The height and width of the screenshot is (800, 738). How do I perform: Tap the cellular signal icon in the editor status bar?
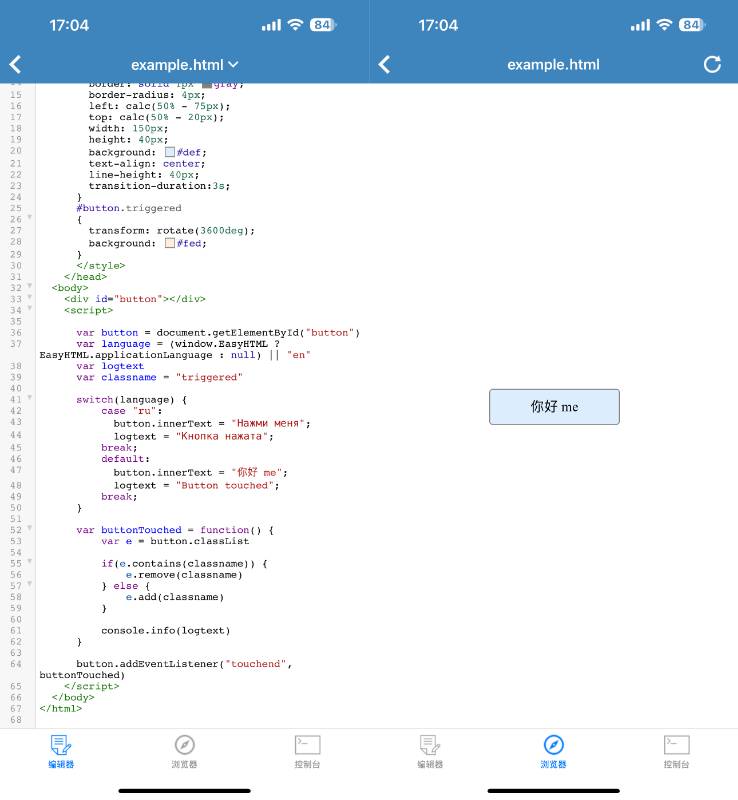coord(271,25)
